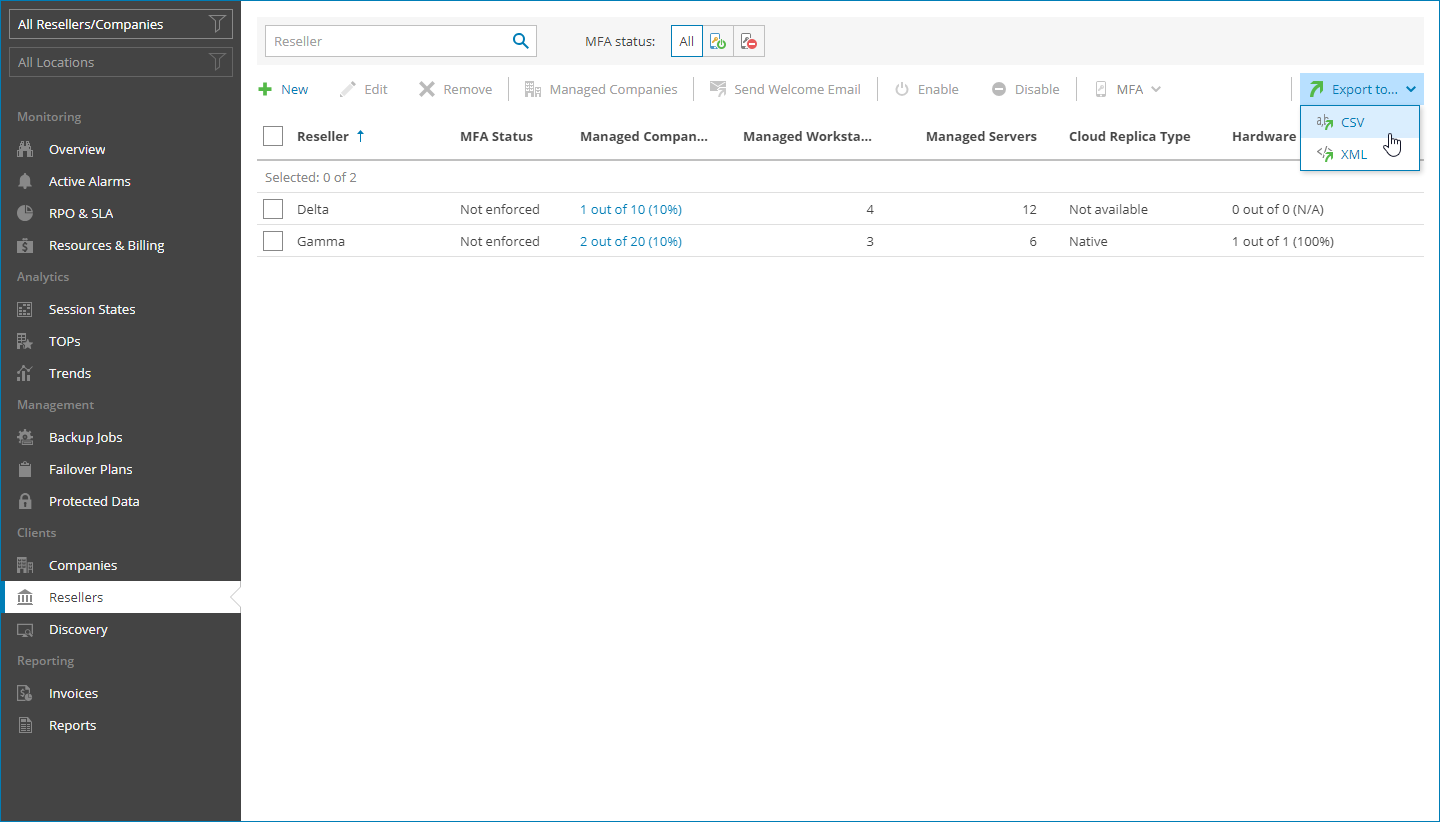1440x822 pixels.
Task: Go to Active Alarms section
Action: click(121, 181)
